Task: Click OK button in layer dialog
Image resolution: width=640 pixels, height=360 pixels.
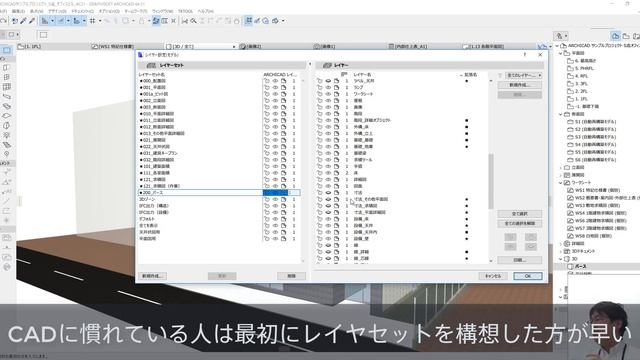Action: pos(528,276)
